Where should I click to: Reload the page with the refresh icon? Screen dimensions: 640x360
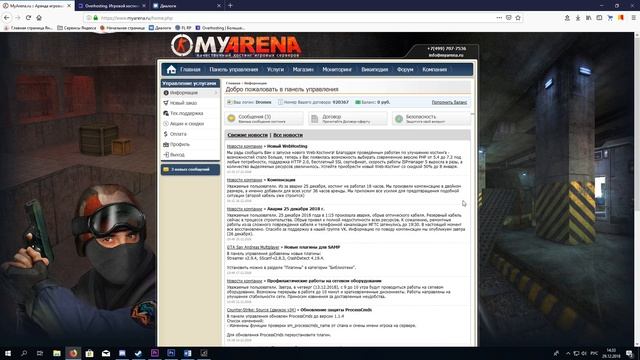tap(28, 18)
